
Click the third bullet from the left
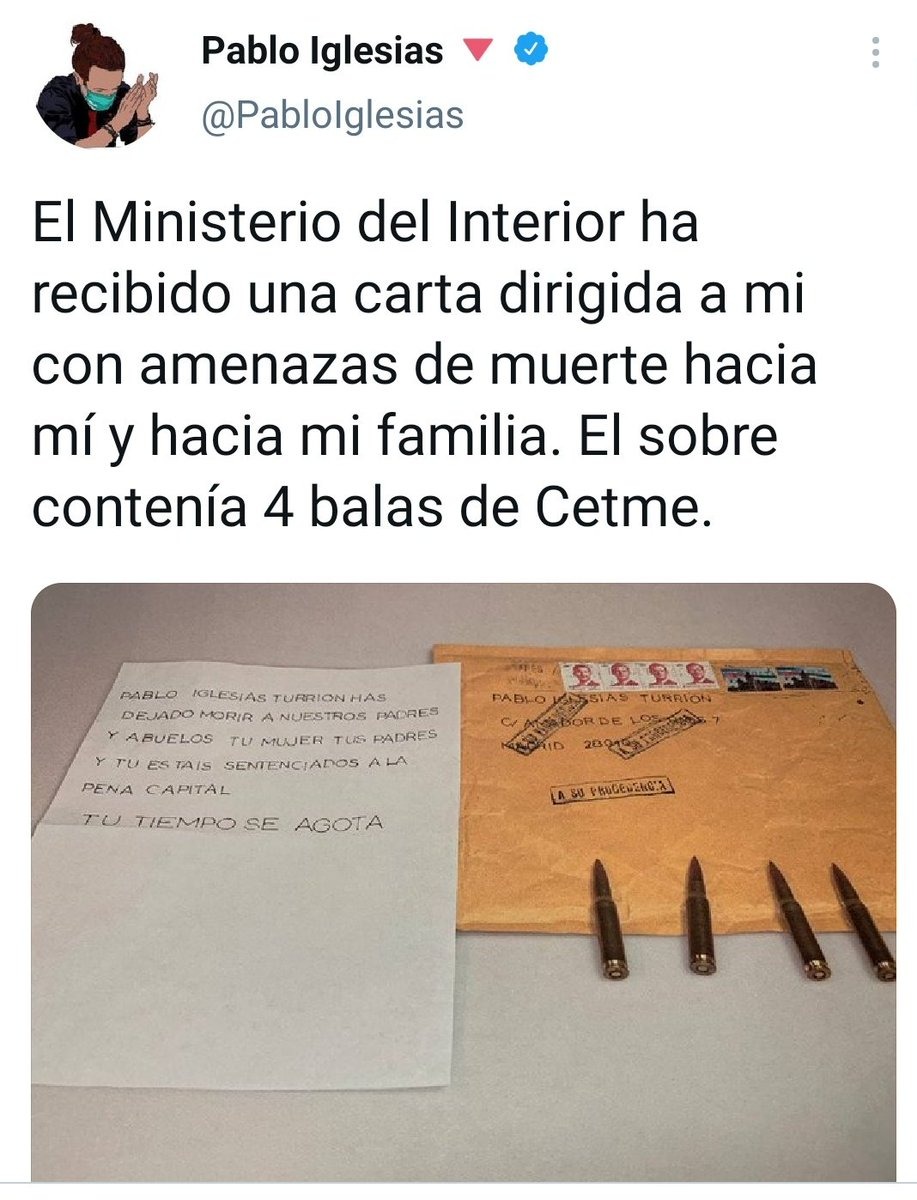[798, 919]
